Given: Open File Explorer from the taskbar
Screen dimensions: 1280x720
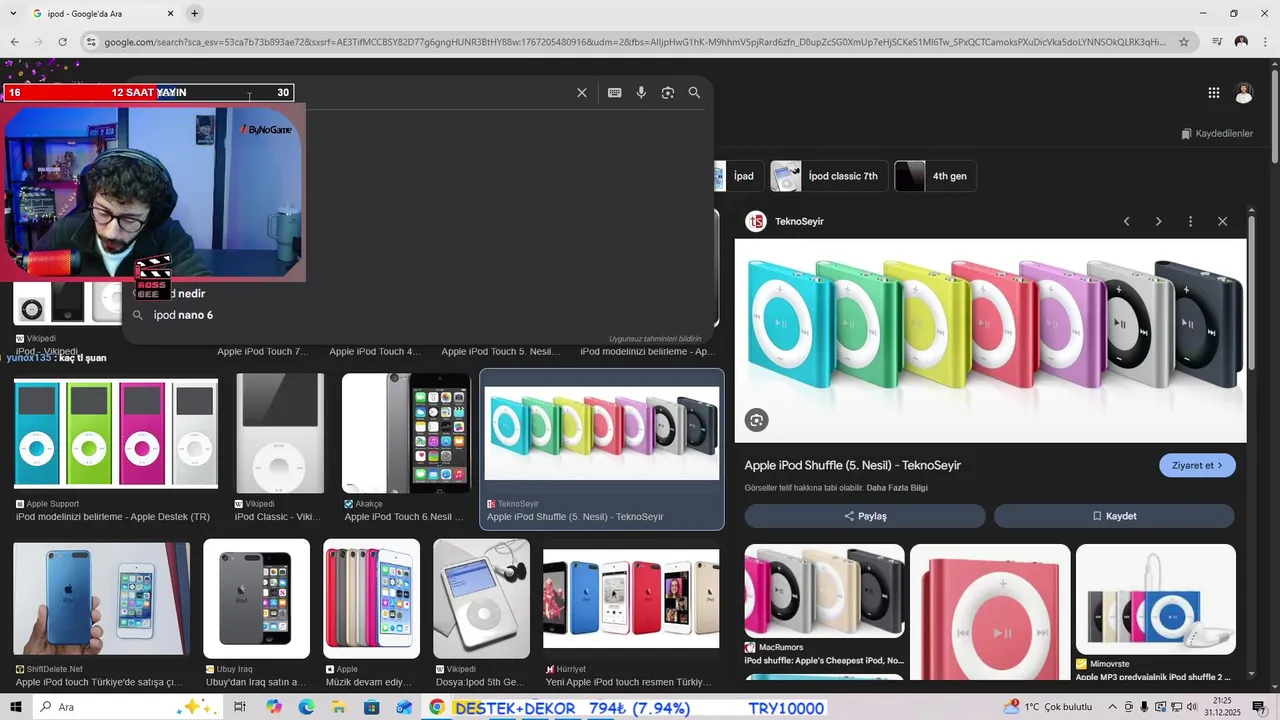Looking at the screenshot, I should pos(339,707).
